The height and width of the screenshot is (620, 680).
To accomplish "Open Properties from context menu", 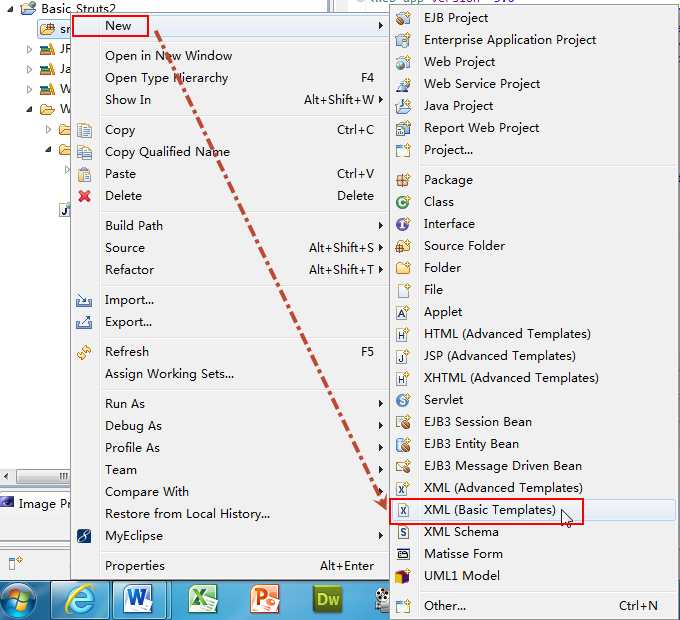I will (135, 566).
